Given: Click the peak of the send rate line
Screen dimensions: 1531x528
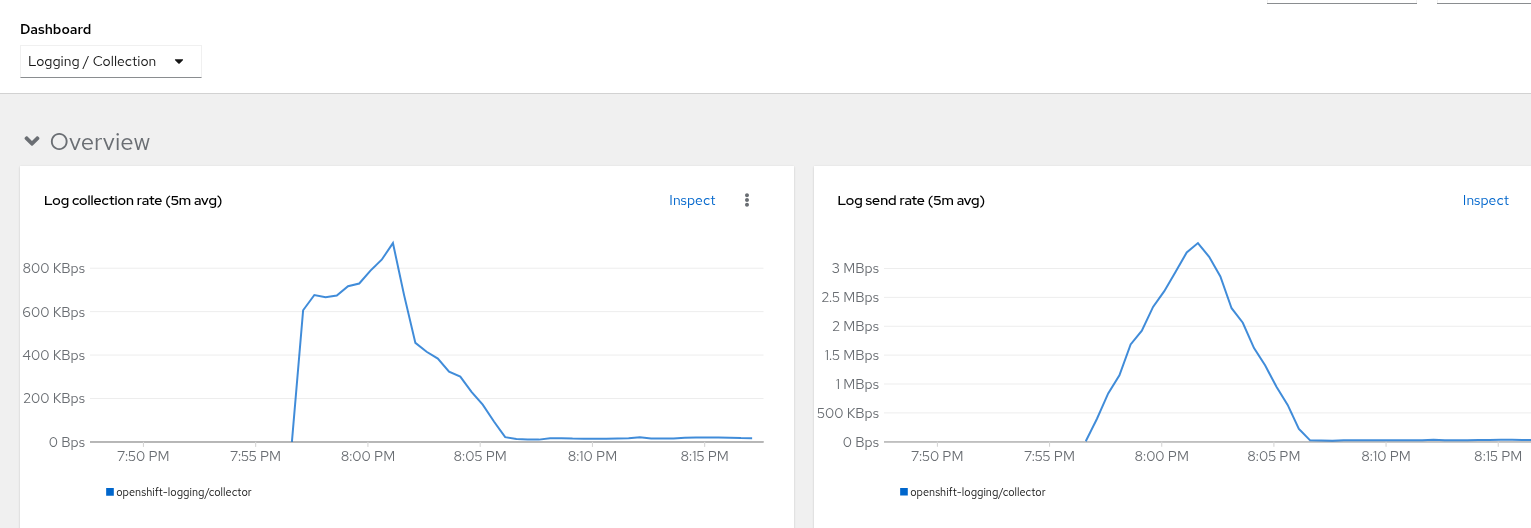Looking at the screenshot, I should pos(1198,243).
